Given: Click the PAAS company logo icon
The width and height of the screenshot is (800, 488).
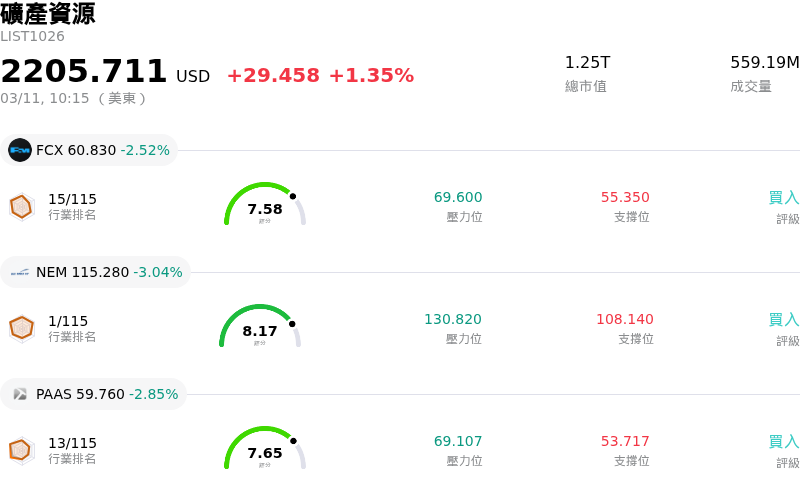Looking at the screenshot, I should click(x=20, y=394).
